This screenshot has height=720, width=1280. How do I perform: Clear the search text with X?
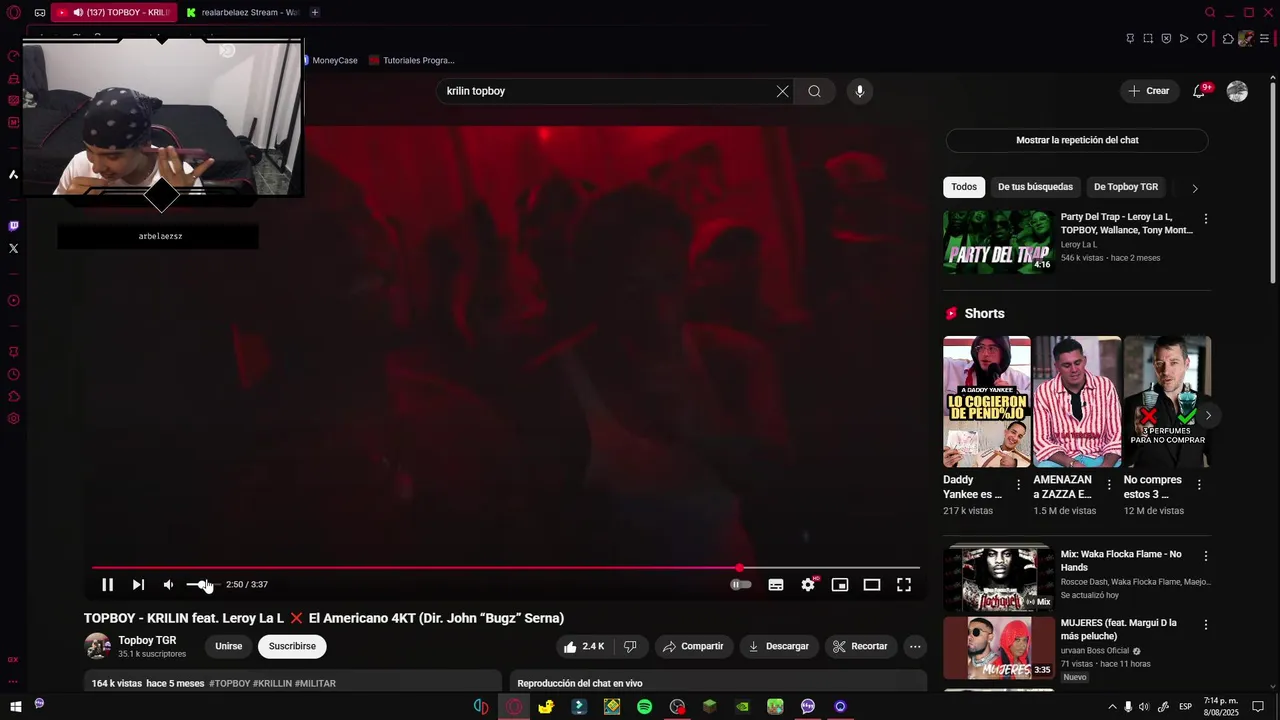click(782, 91)
